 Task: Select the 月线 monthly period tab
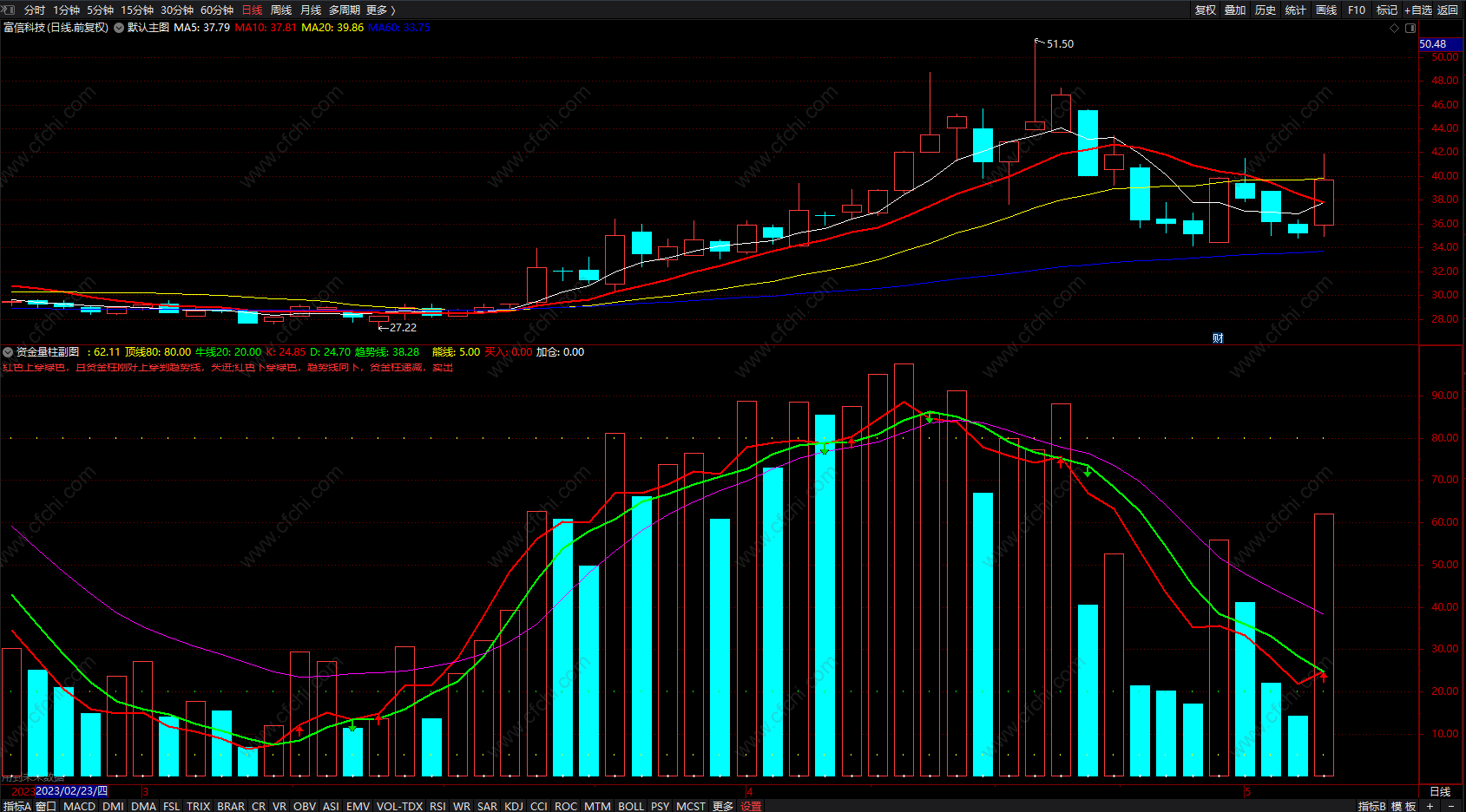311,10
